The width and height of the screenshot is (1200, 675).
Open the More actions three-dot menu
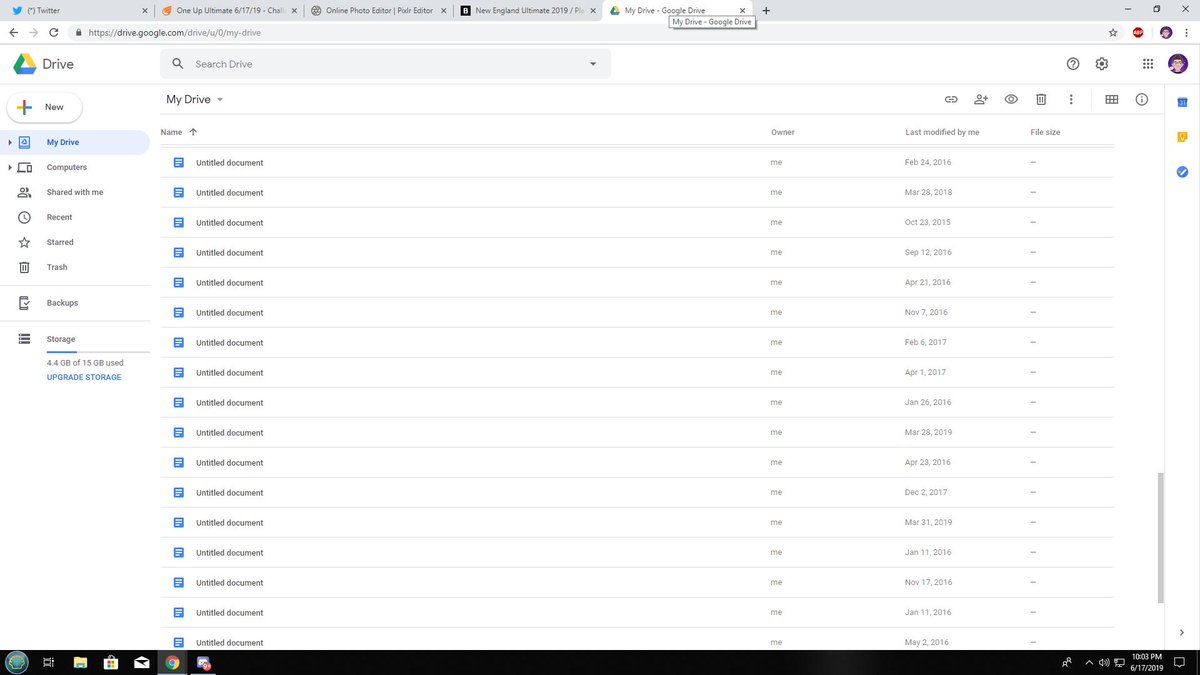click(1071, 99)
